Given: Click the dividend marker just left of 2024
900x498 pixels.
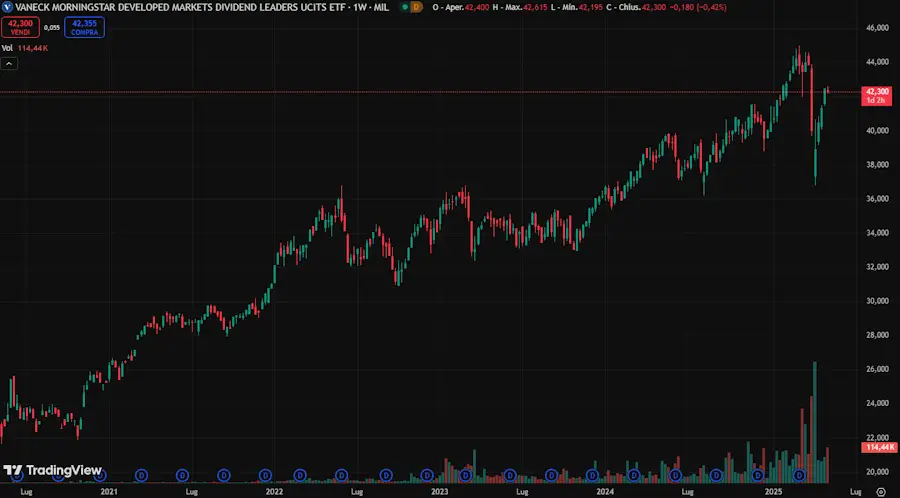Looking at the screenshot, I should (592, 475).
